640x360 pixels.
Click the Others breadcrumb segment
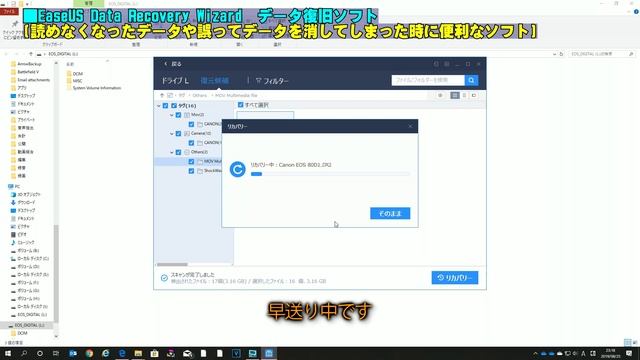(200, 95)
